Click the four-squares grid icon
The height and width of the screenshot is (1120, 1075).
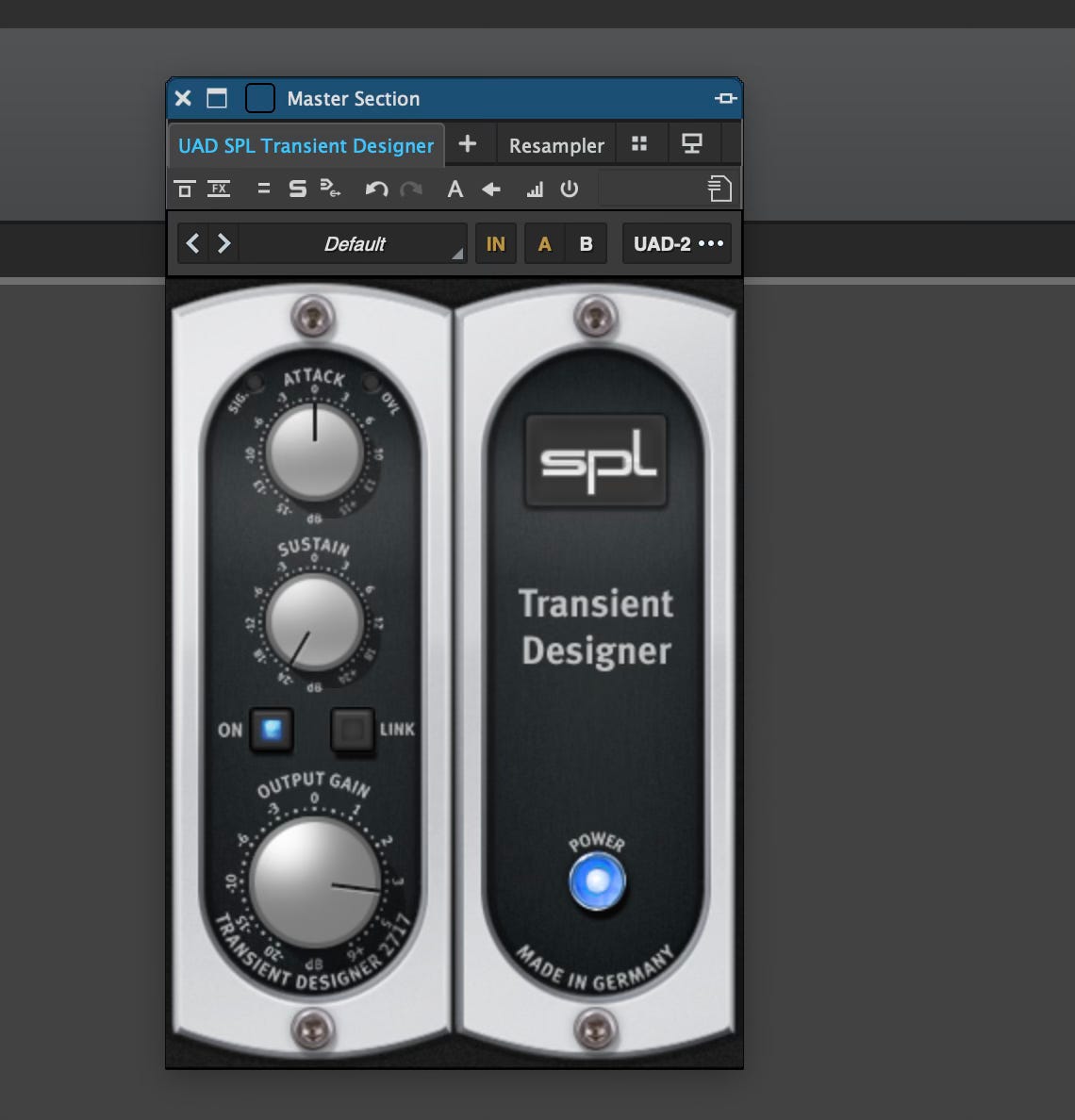[x=639, y=144]
